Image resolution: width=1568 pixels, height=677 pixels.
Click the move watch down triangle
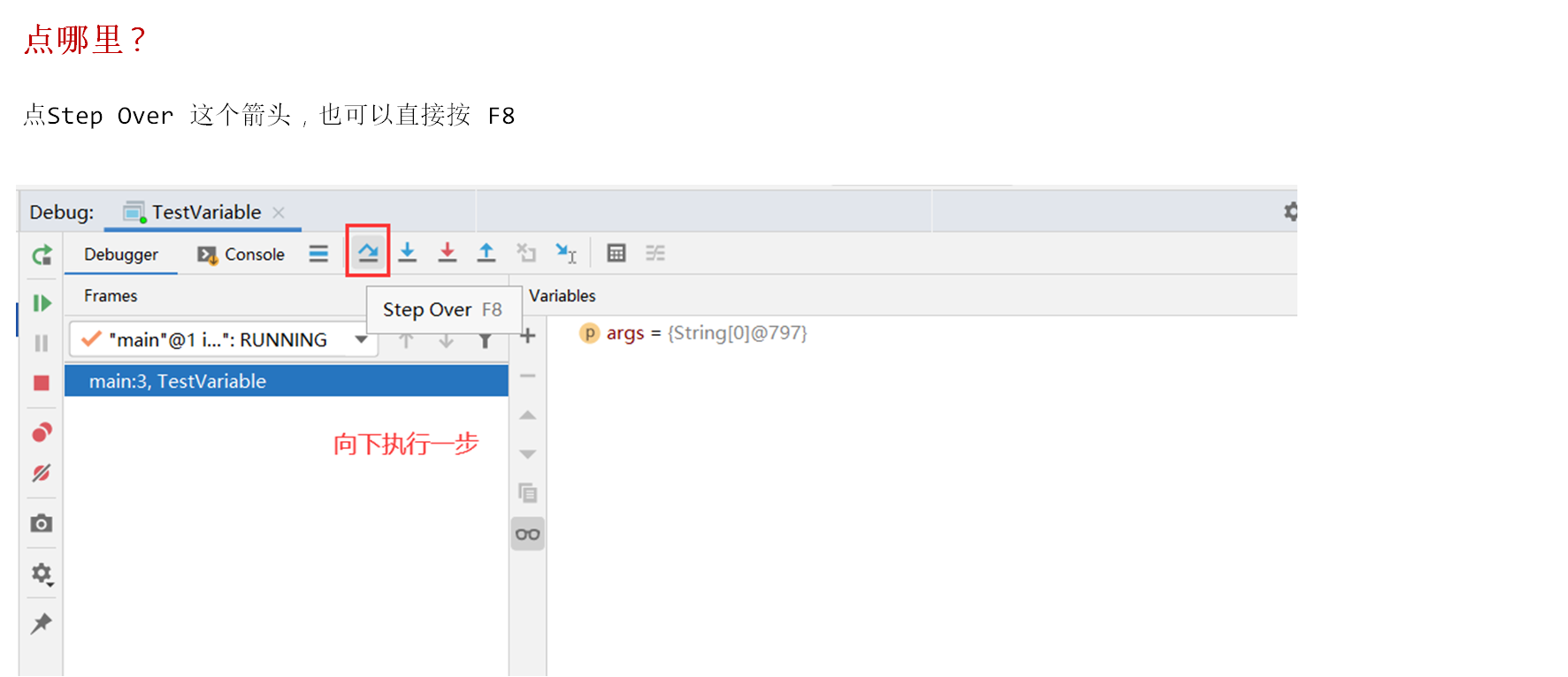[528, 454]
